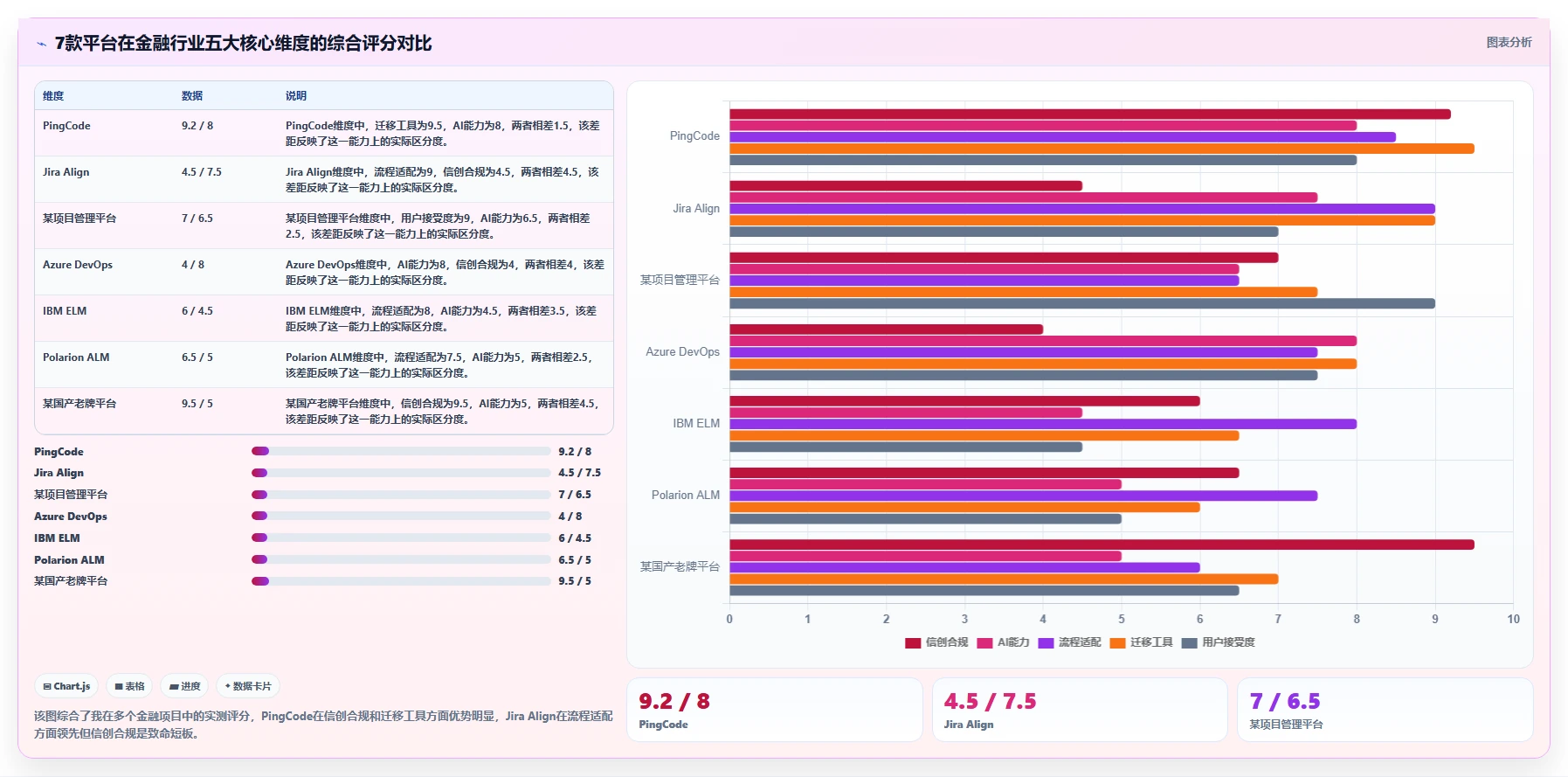Select the table cell '4 / 8'
This screenshot has height=777, width=1568.
(193, 265)
